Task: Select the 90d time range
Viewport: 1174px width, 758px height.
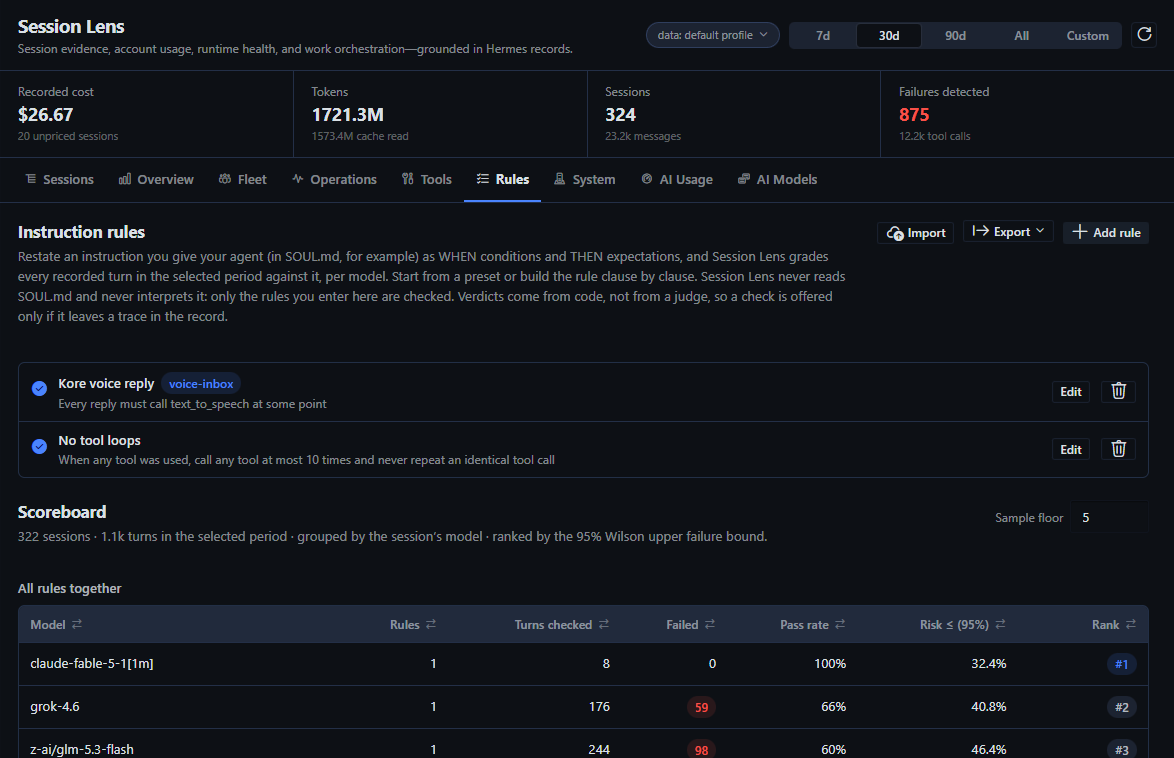Action: [955, 35]
